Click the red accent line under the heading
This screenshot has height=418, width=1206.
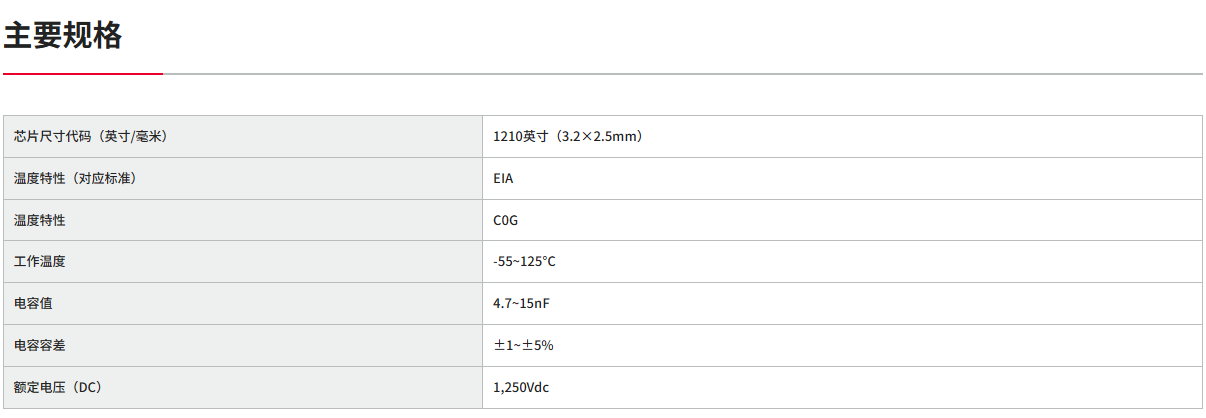click(x=82, y=73)
